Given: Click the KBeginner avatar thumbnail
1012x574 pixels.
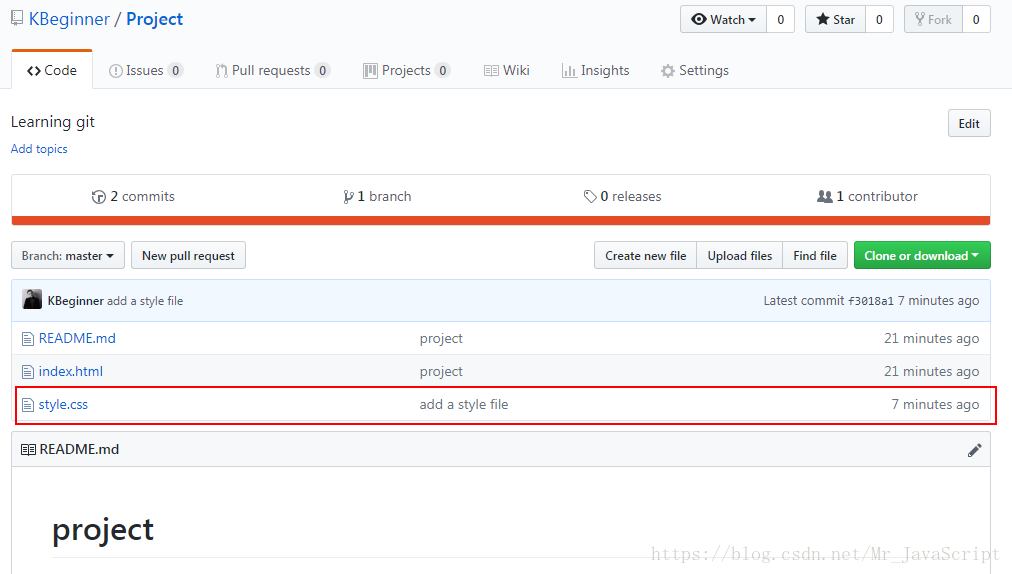Looking at the screenshot, I should pyautogui.click(x=32, y=300).
